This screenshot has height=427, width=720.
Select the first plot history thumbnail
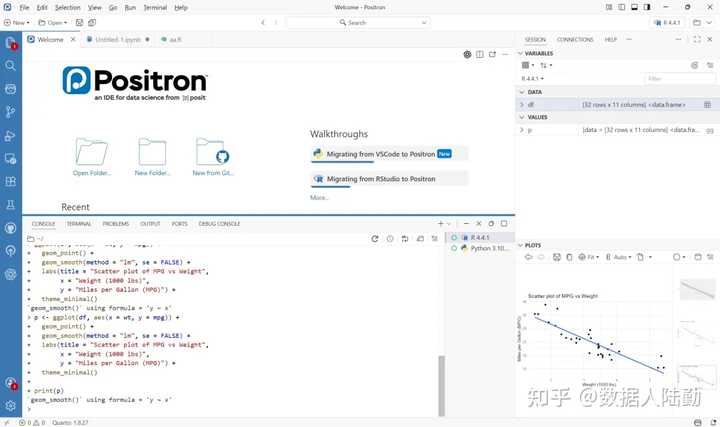(697, 289)
